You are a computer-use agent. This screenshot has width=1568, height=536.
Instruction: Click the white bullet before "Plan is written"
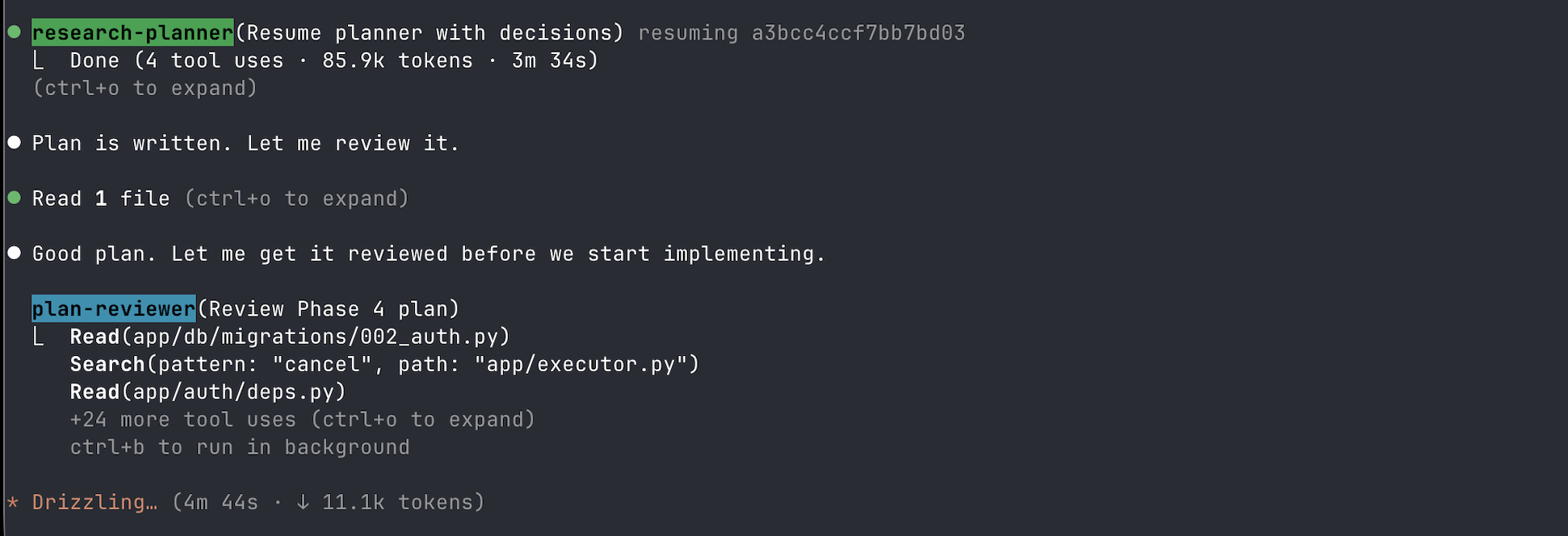(x=14, y=143)
